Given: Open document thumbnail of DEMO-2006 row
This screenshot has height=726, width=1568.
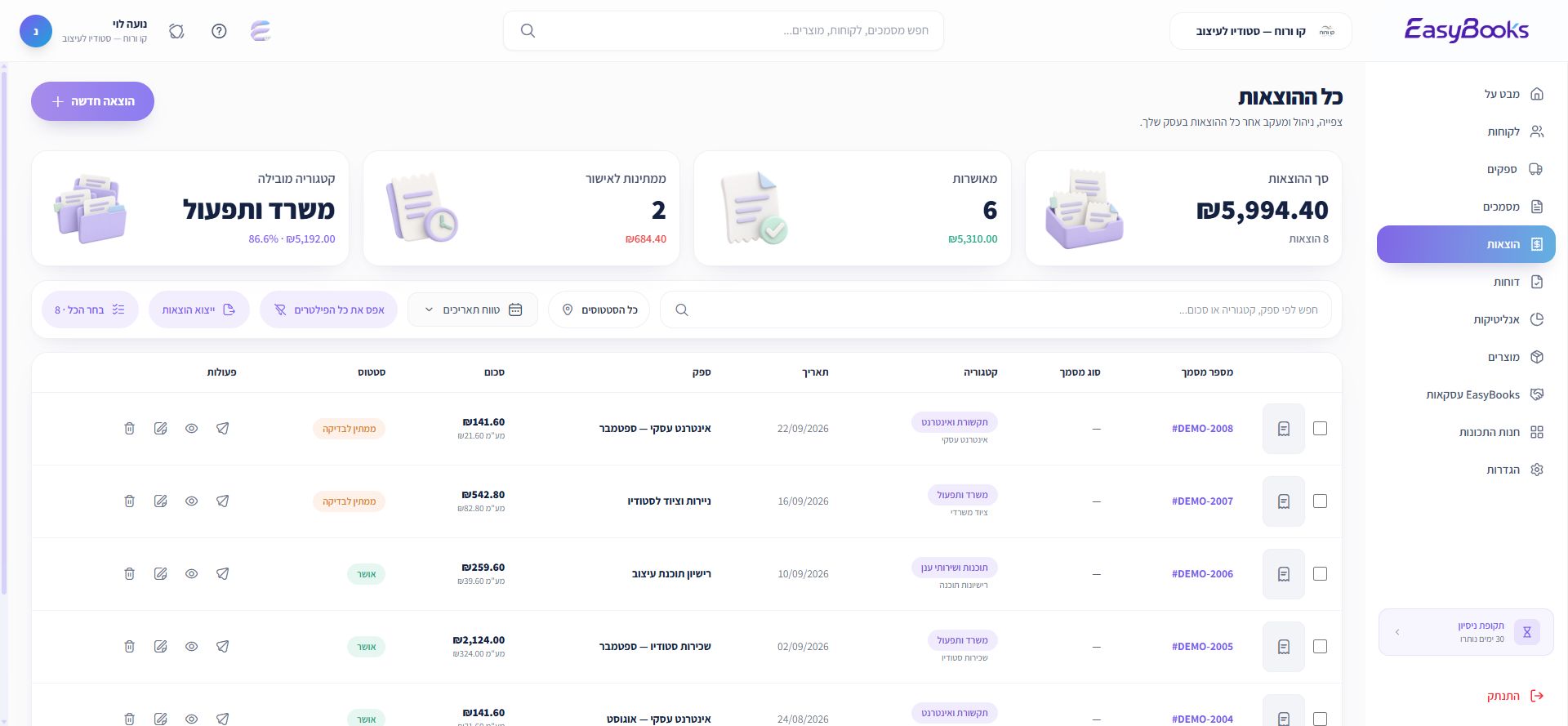Looking at the screenshot, I should click(1284, 574).
